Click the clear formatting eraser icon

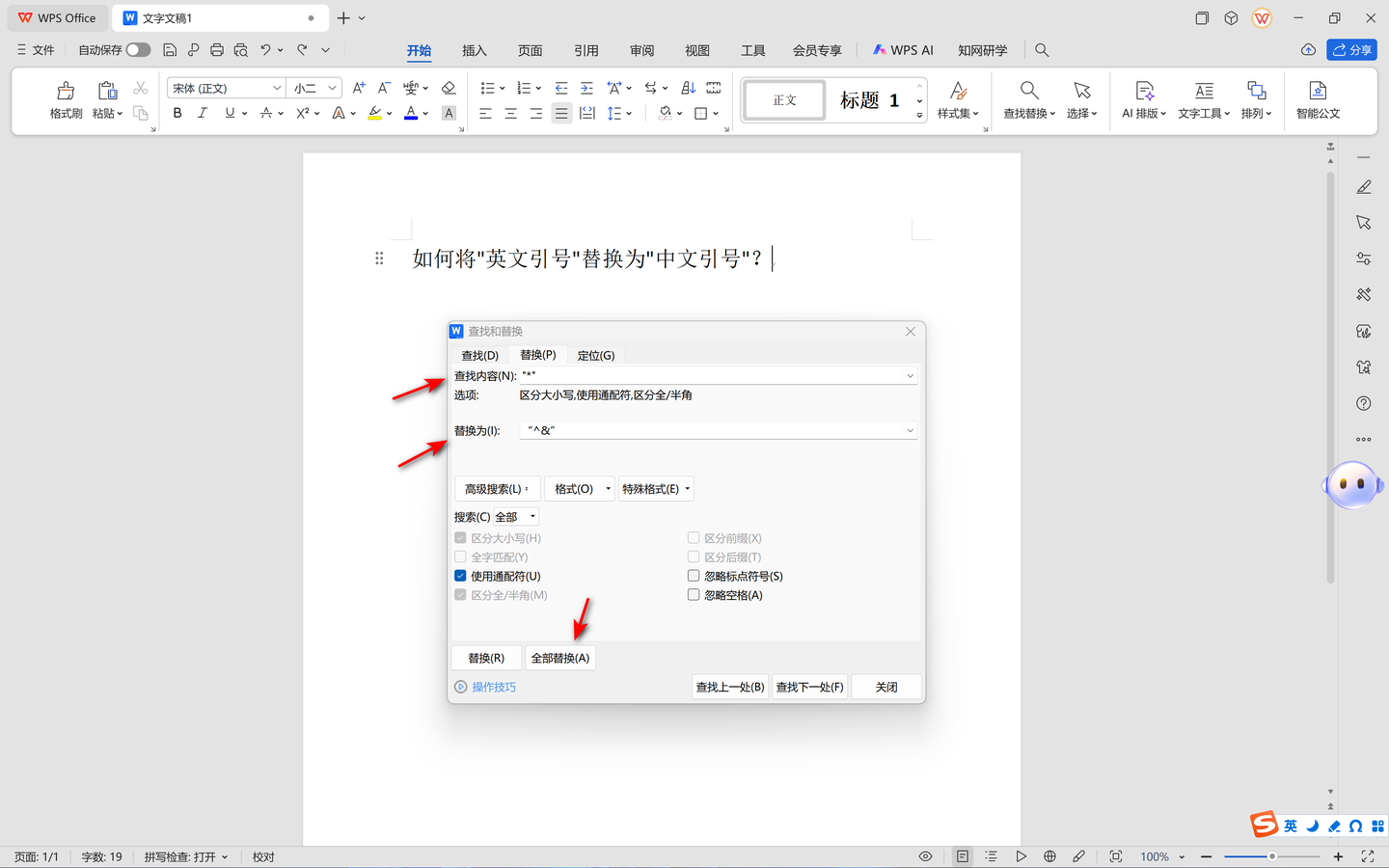click(x=449, y=88)
